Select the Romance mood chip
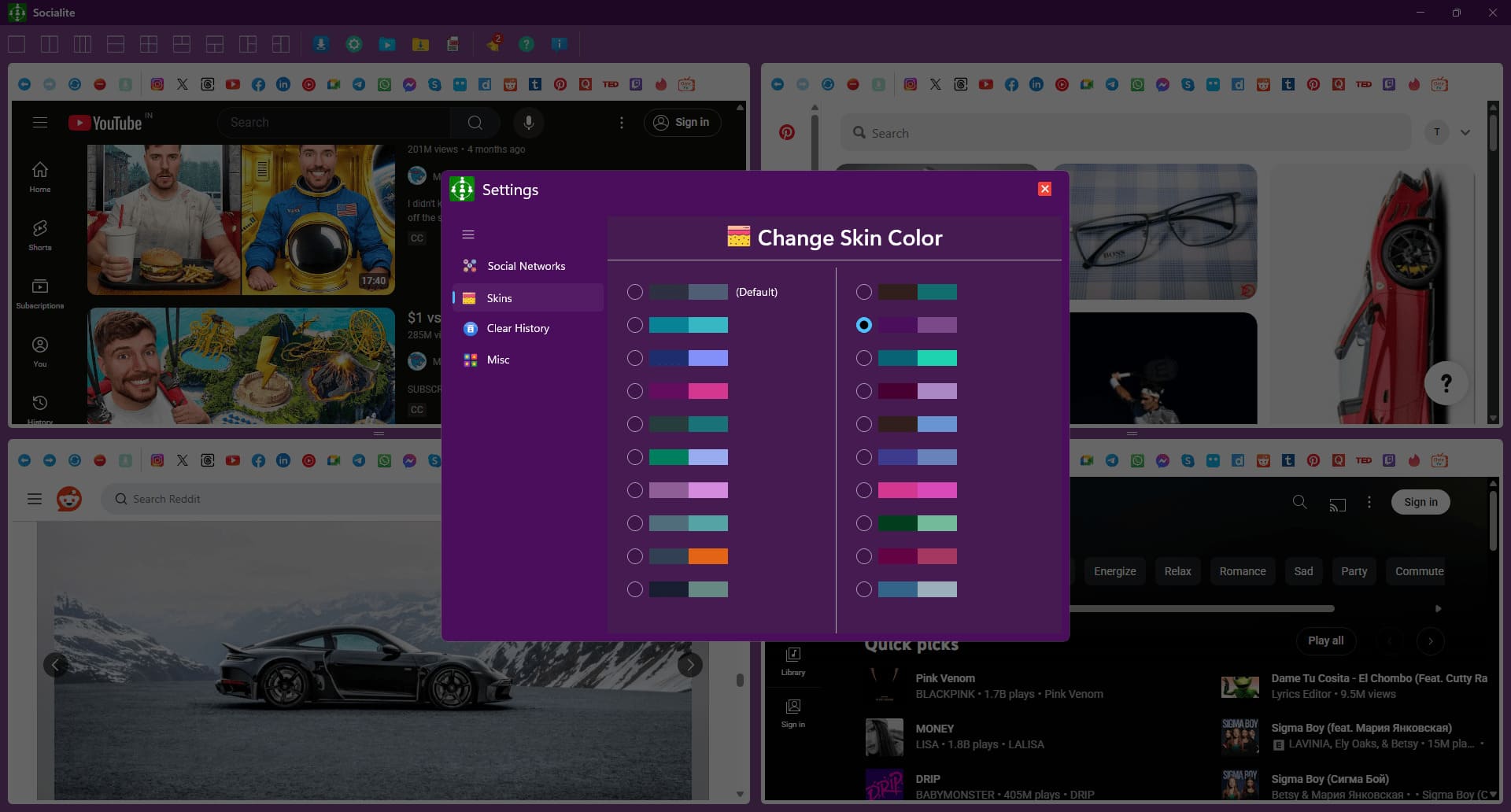The height and width of the screenshot is (812, 1511). [x=1243, y=571]
